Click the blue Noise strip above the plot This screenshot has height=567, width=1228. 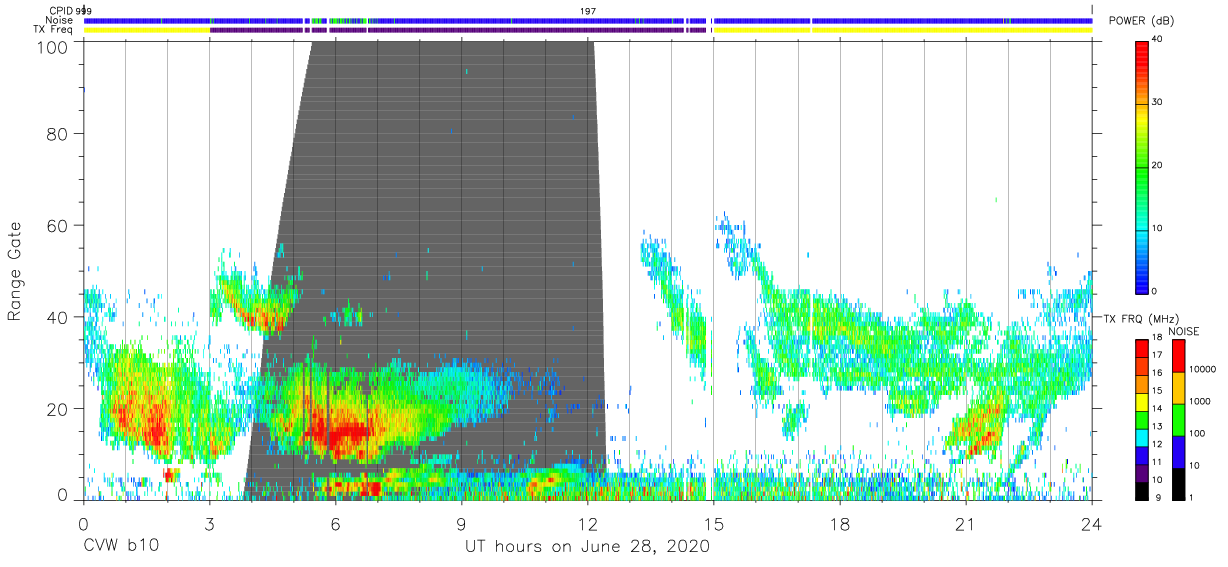click(587, 20)
